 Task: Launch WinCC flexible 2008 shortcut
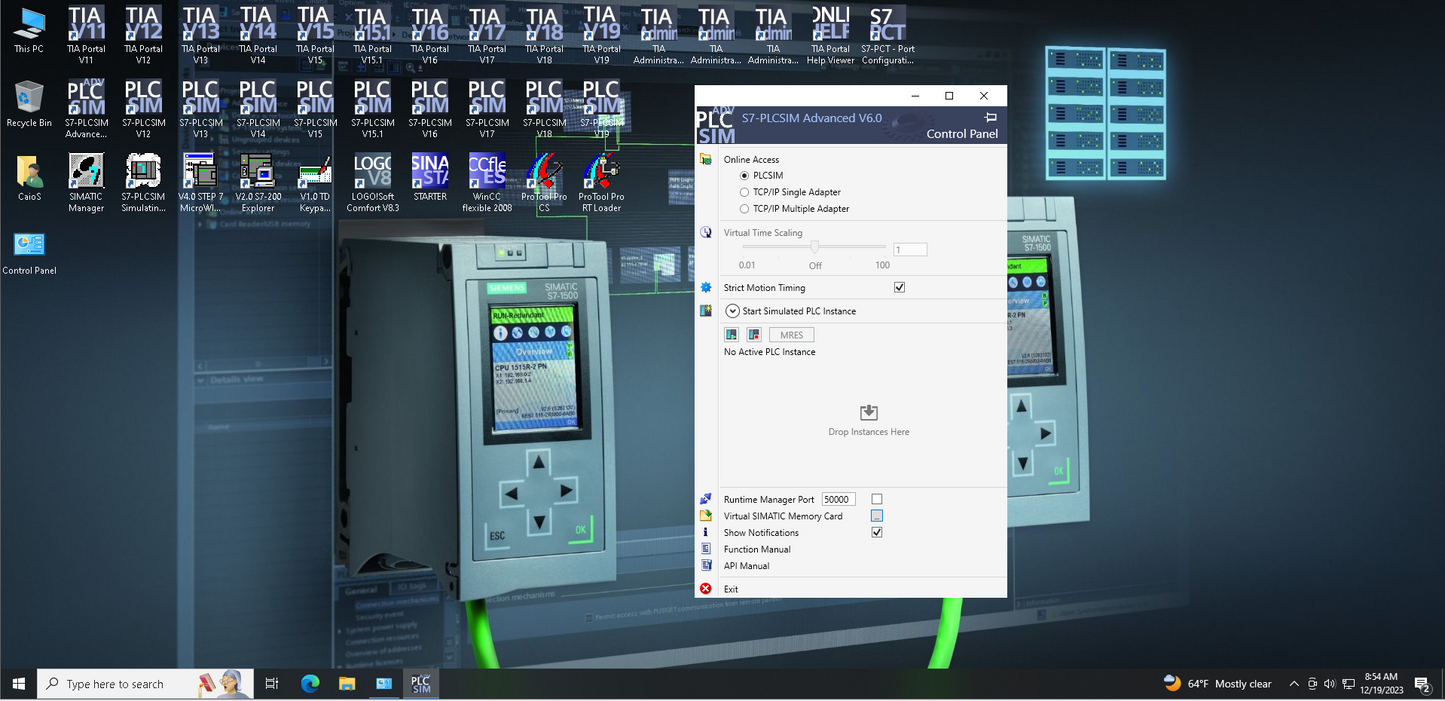tap(487, 181)
